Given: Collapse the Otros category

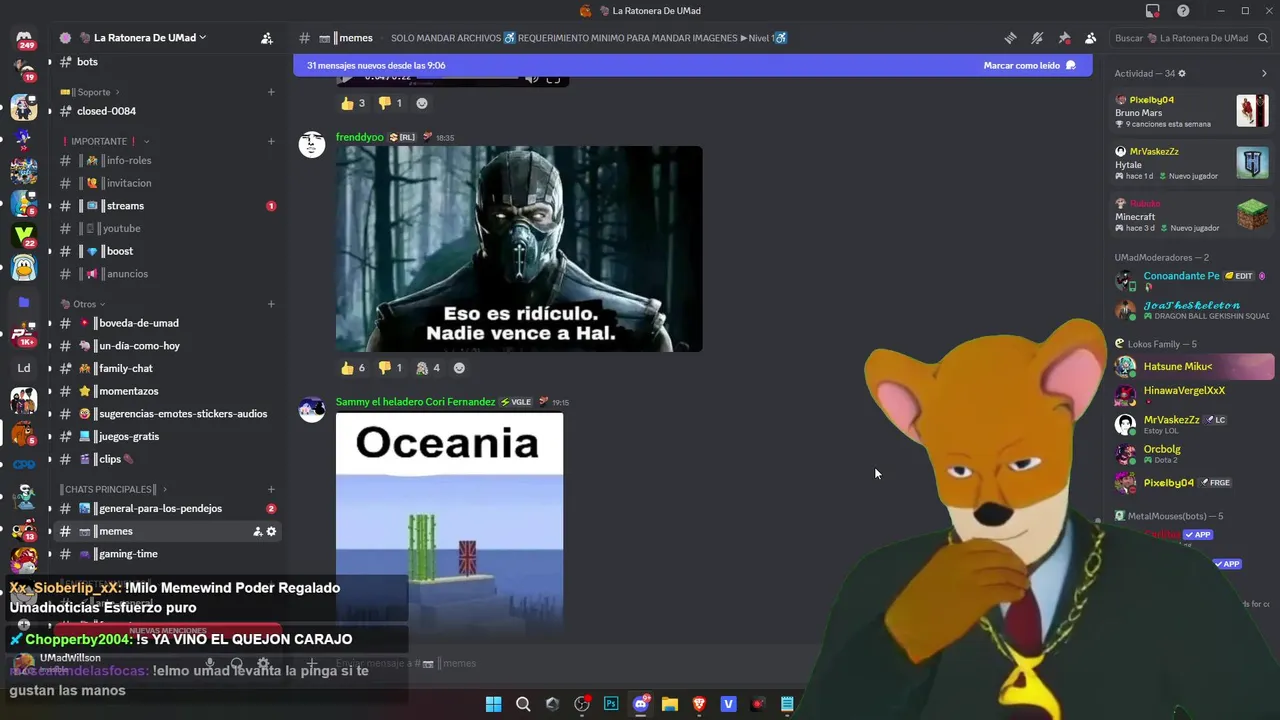Looking at the screenshot, I should (83, 304).
